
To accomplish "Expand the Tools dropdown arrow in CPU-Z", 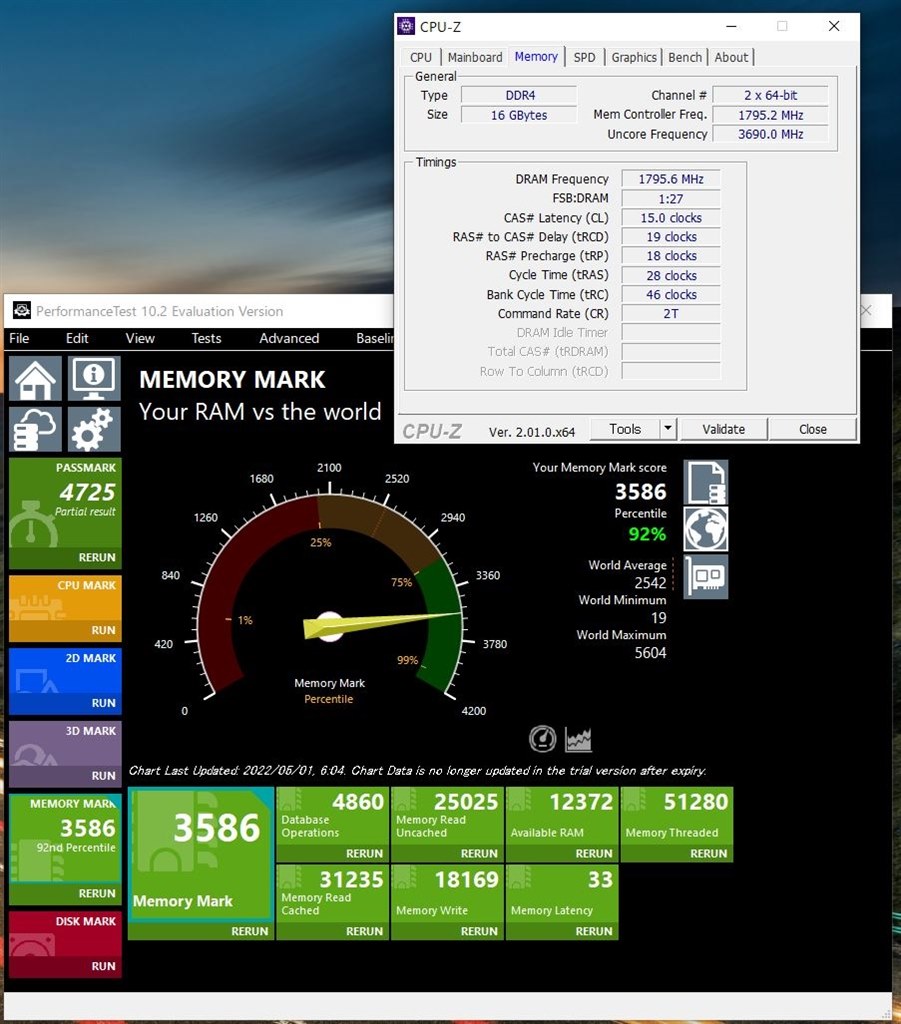I will (667, 429).
